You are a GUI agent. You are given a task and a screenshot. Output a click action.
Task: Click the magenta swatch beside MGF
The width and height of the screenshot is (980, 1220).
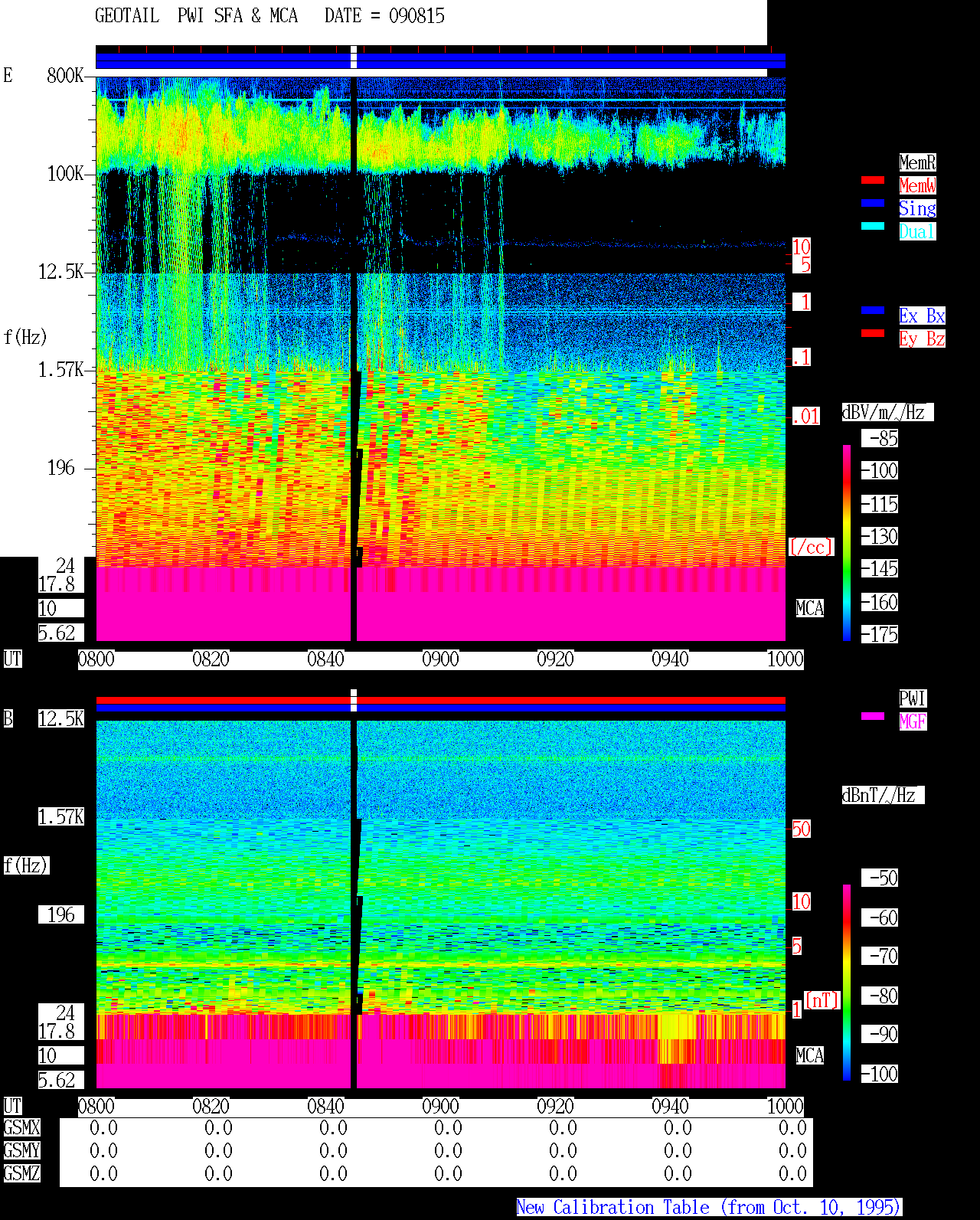coord(873,716)
